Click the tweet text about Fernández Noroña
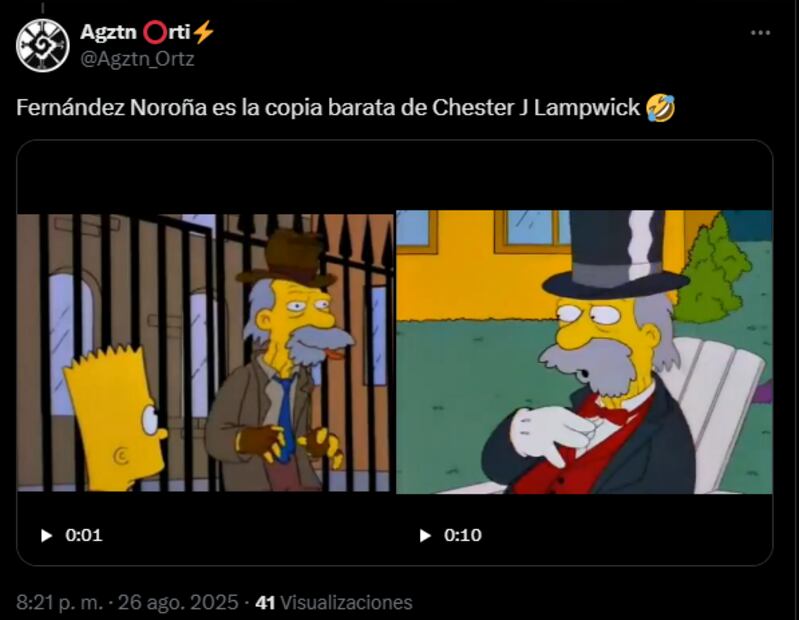Image resolution: width=799 pixels, height=620 pixels. pyautogui.click(x=345, y=107)
